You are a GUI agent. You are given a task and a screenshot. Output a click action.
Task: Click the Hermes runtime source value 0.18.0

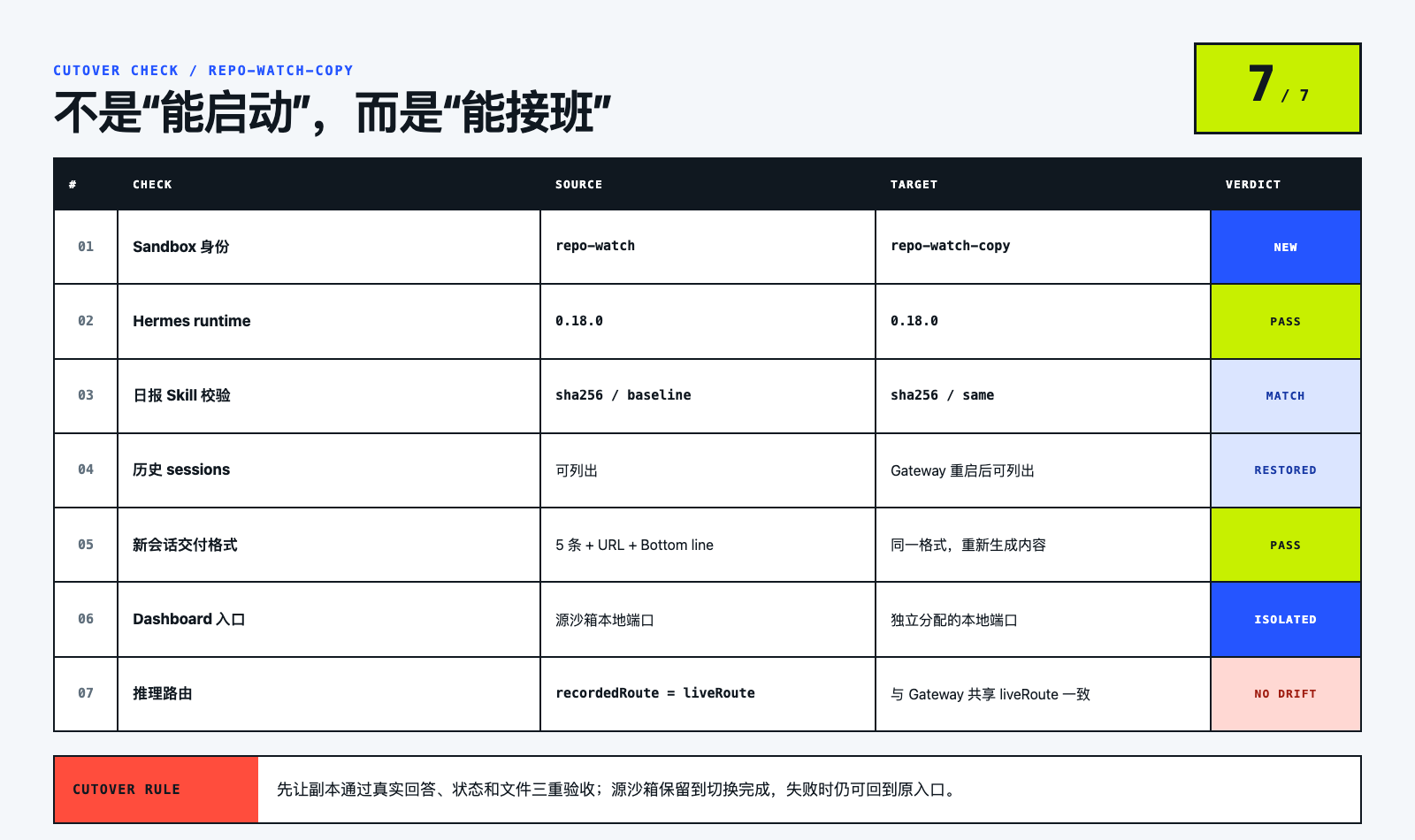[x=579, y=321]
